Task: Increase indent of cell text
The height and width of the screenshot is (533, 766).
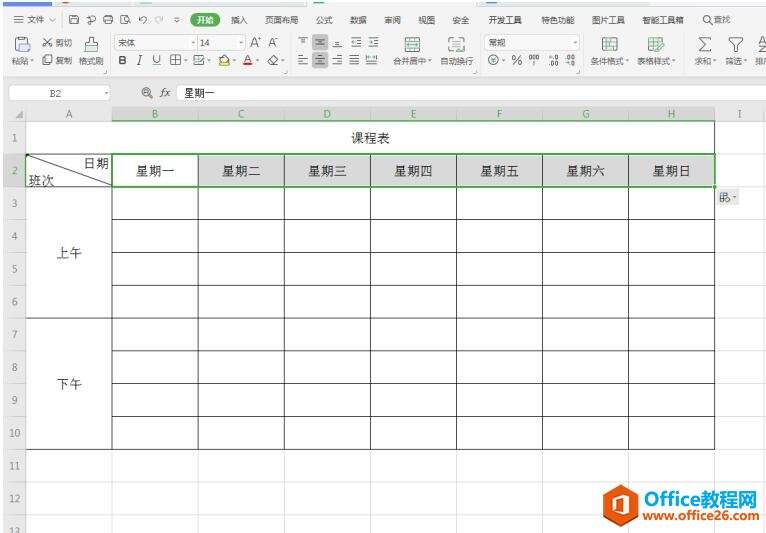Action: [x=374, y=43]
